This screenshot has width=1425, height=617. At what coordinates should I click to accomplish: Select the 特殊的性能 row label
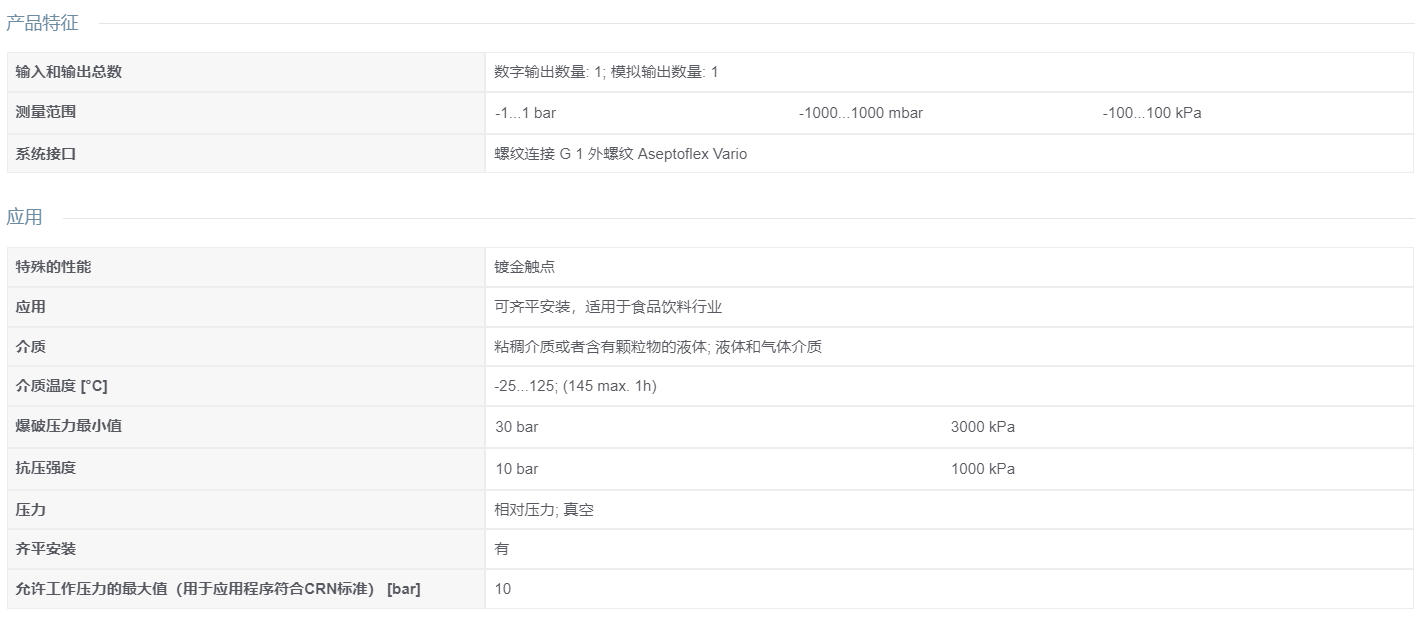(x=53, y=267)
